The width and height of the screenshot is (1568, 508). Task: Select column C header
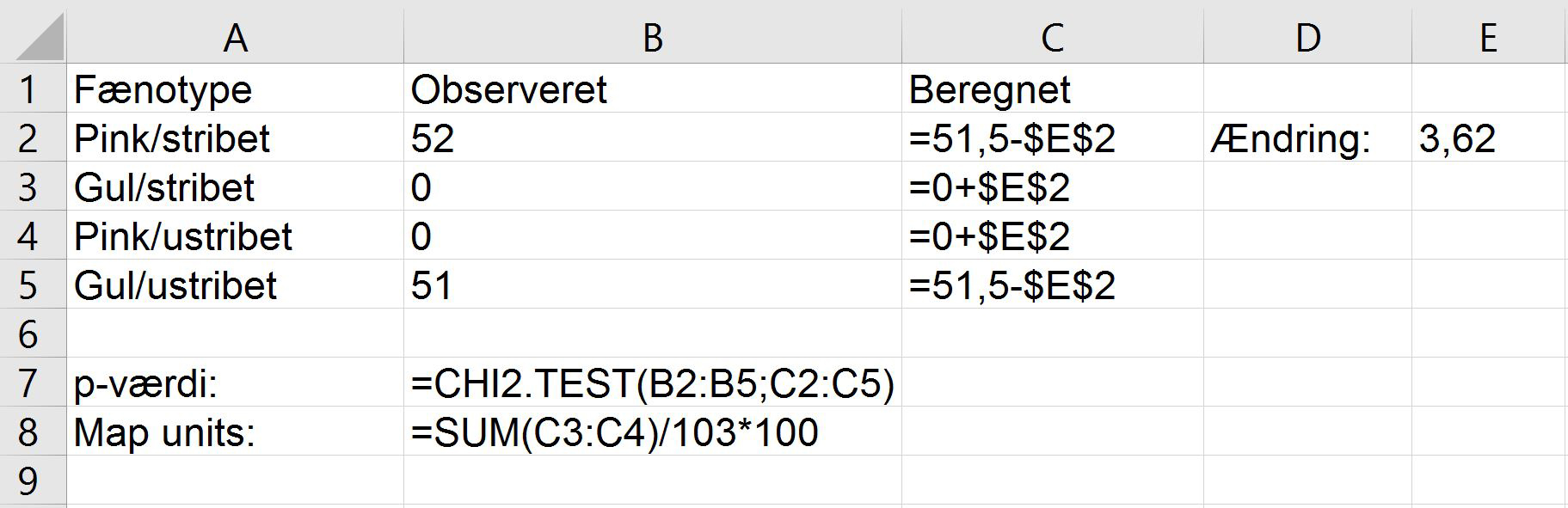pyautogui.click(x=1052, y=38)
